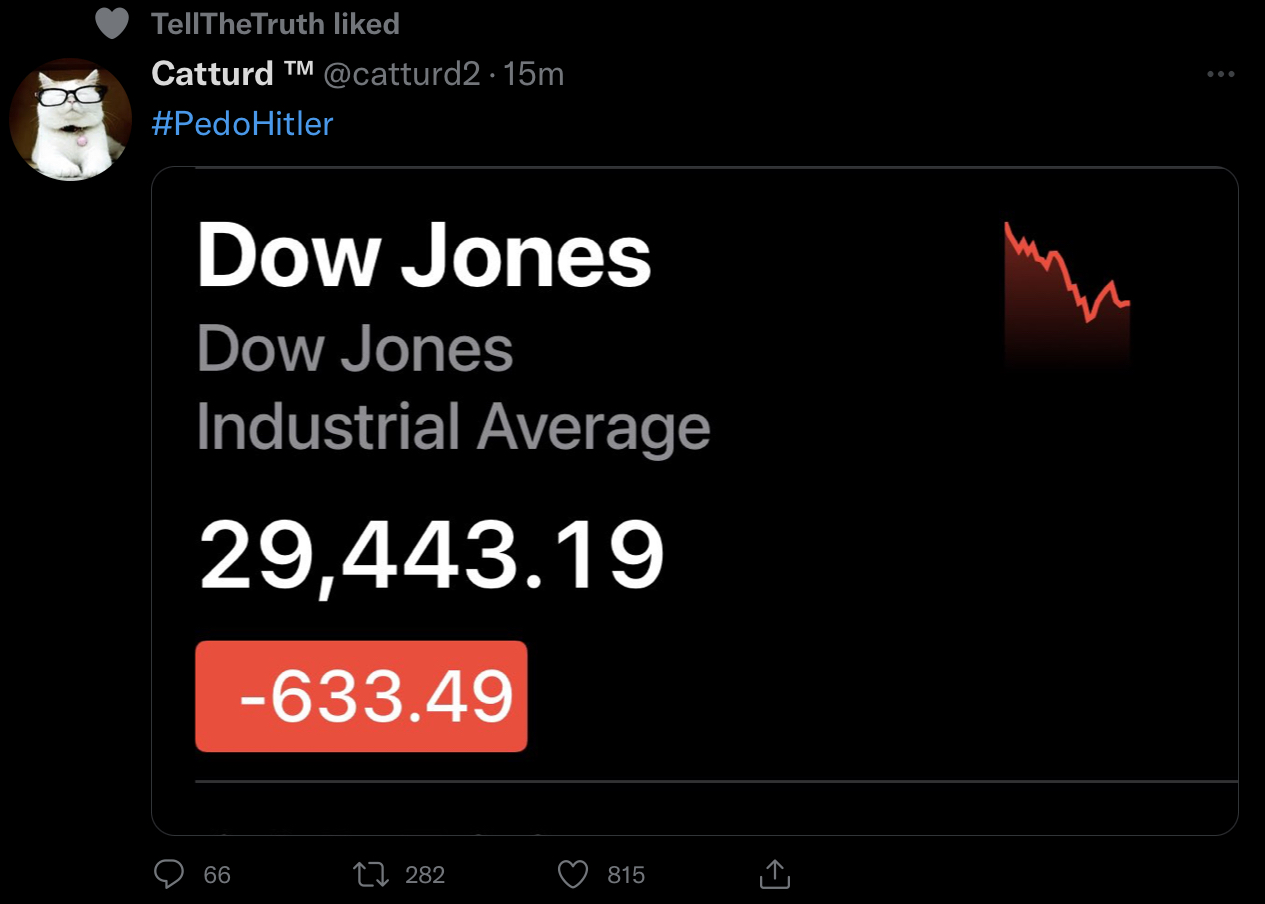Retweet the Catturd tweet
1265x904 pixels.
[372, 875]
